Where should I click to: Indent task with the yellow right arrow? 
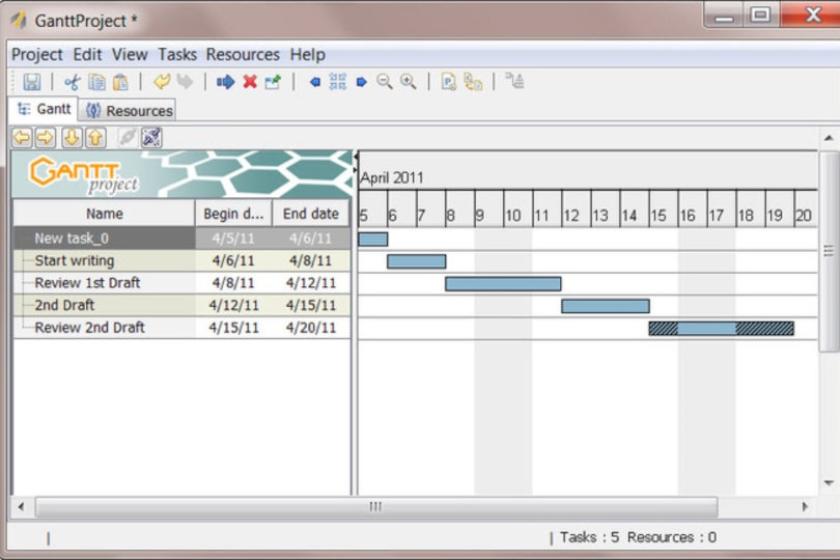tap(46, 138)
